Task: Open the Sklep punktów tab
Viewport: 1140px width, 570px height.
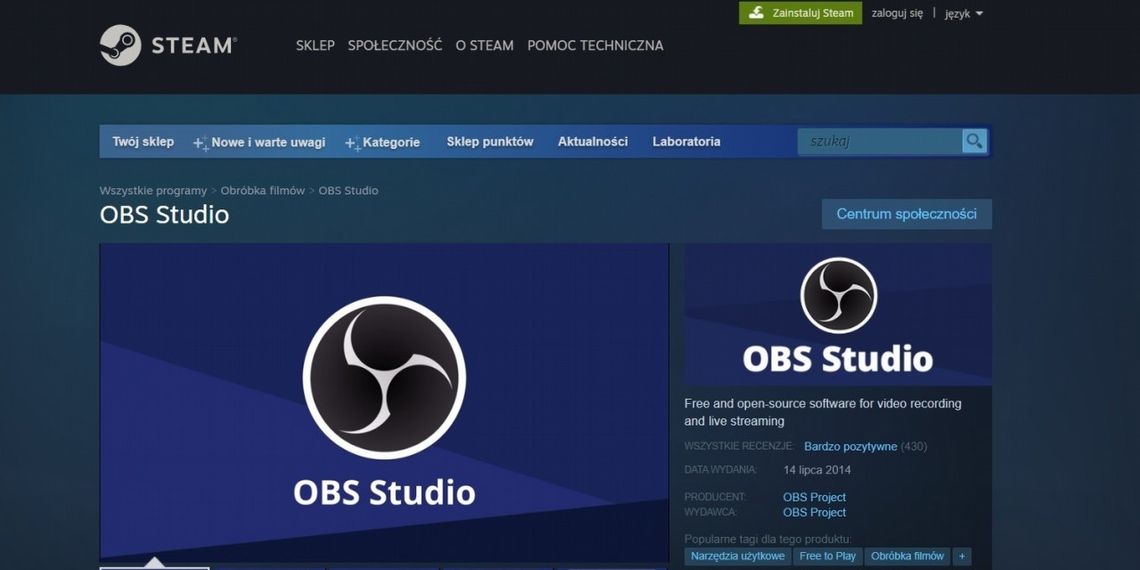Action: [490, 142]
